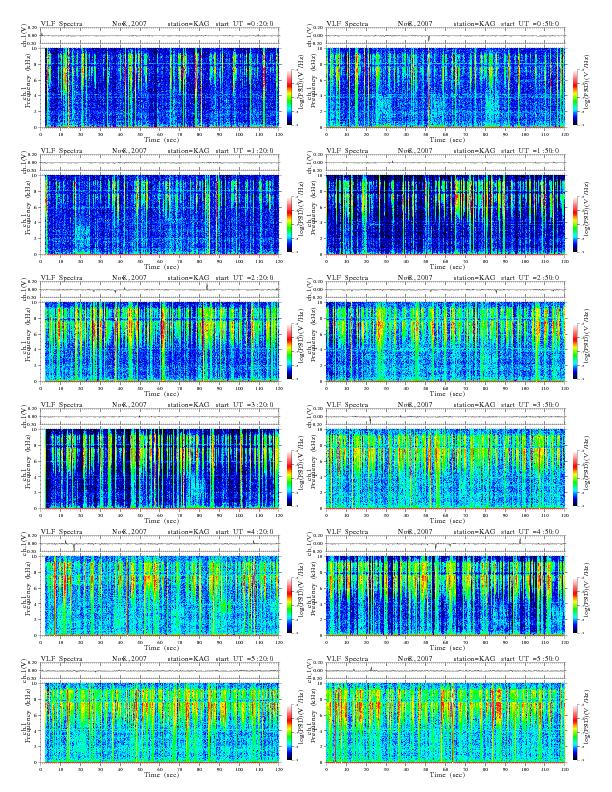The height and width of the screenshot is (792, 612).
Task: Click the title text 'start UT =2:20:0'
Action: pos(244,278)
